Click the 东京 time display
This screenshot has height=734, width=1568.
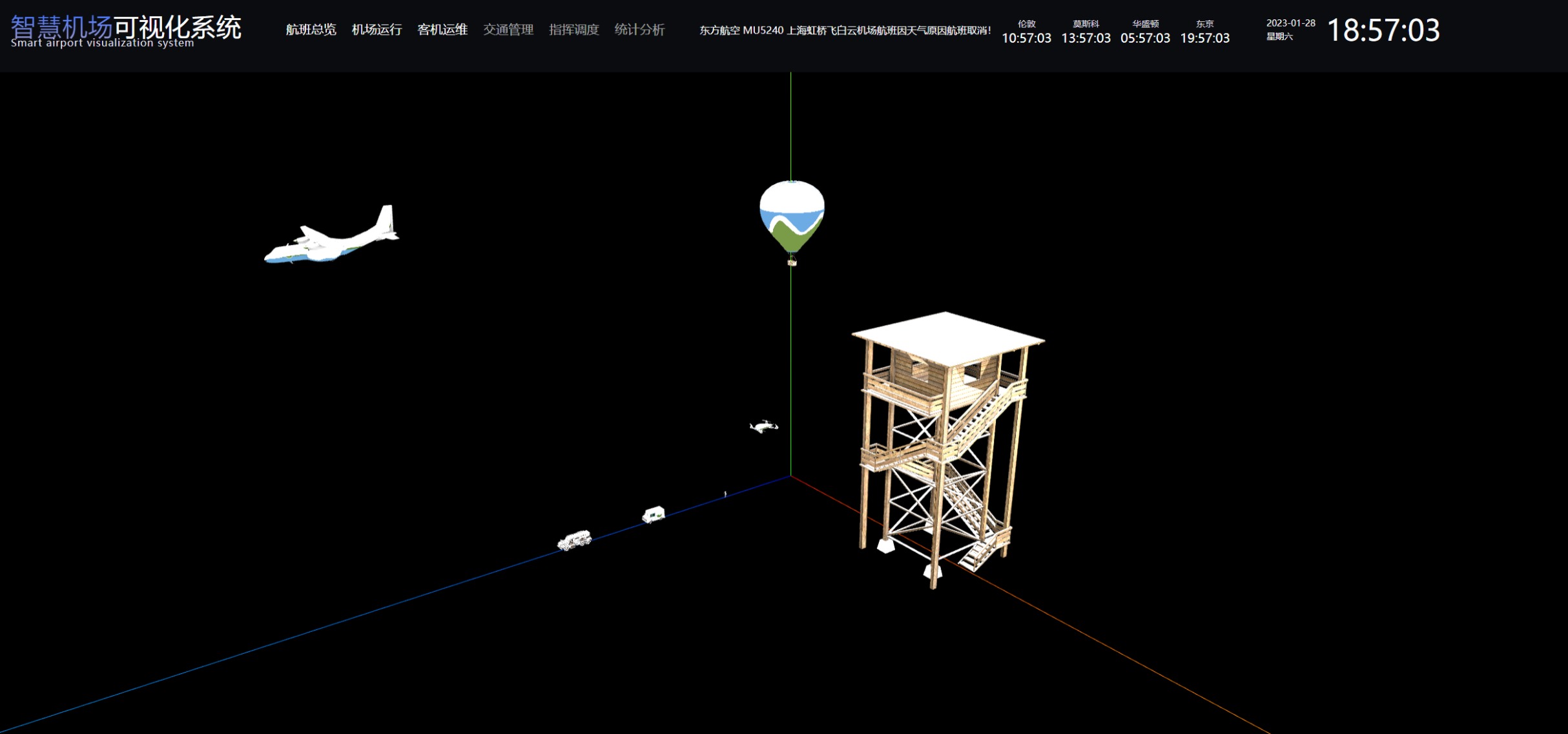[x=1204, y=32]
